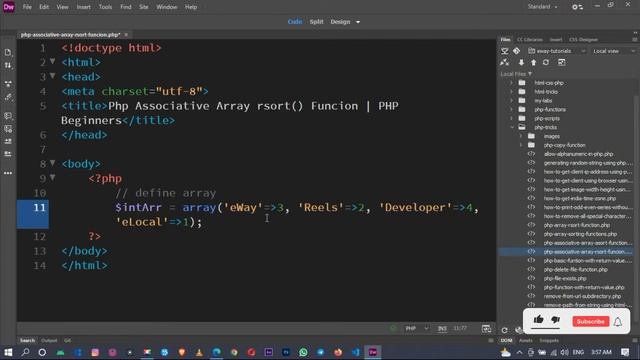Click the Local Files column header

tap(516, 74)
